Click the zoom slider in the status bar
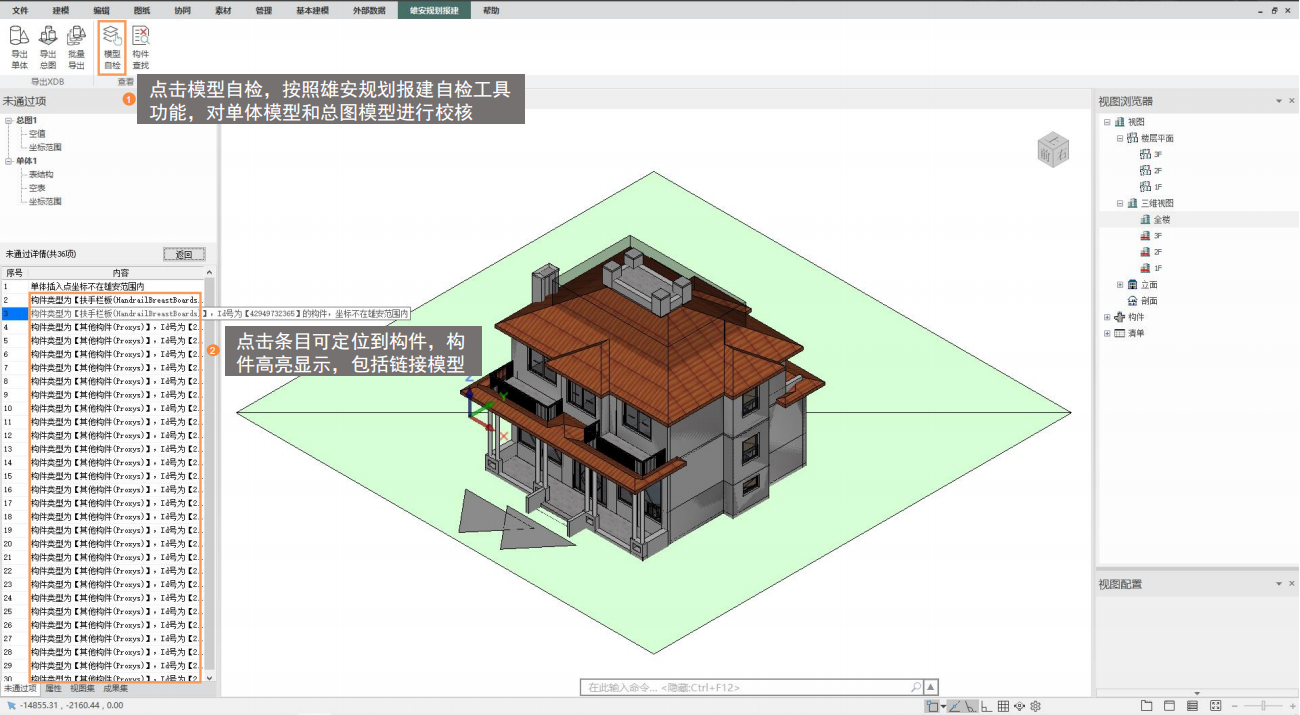Screen dimensions: 1300x715 1262,707
